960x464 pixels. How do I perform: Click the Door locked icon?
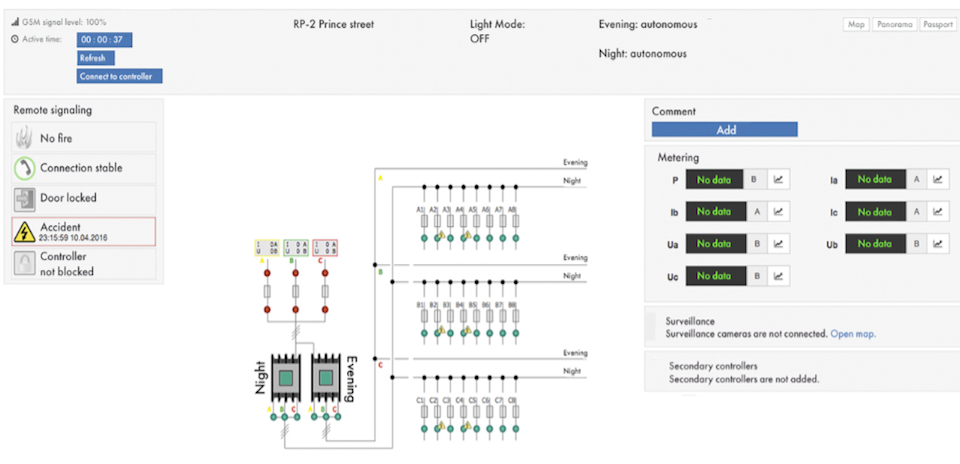(x=24, y=198)
